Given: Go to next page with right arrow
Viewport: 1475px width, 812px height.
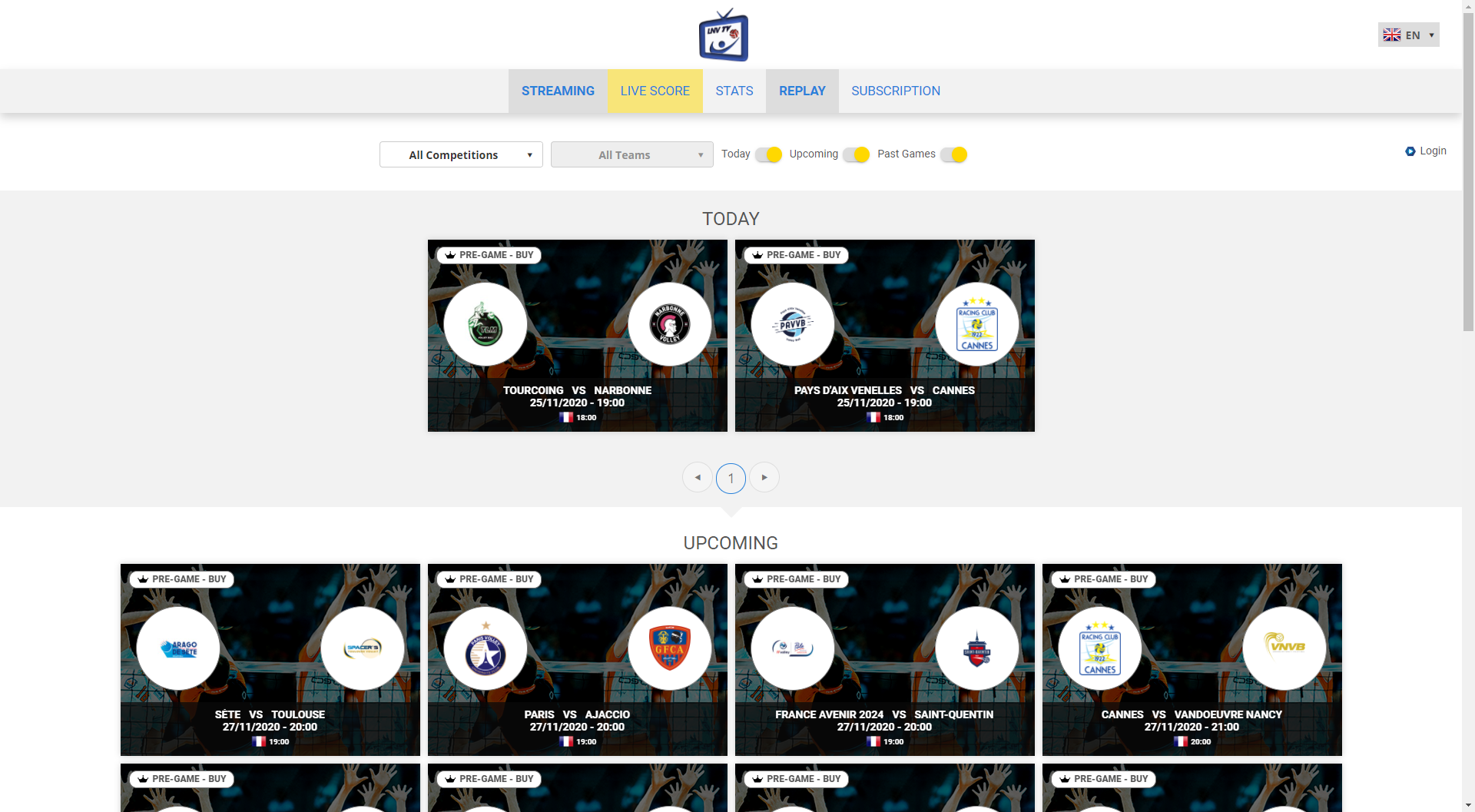Looking at the screenshot, I should [764, 478].
